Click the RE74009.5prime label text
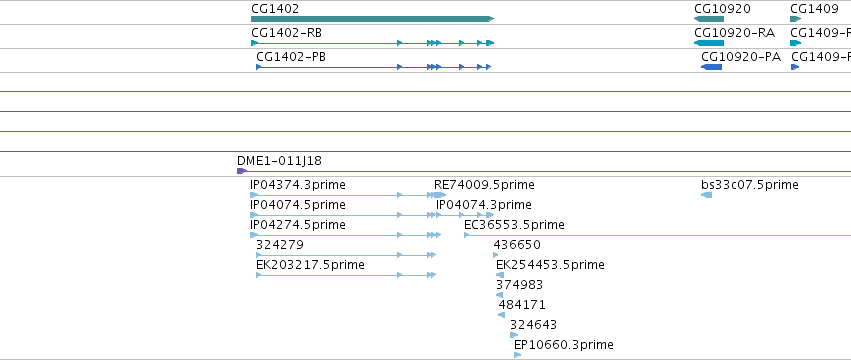Viewport: 851px width, 360px height. coord(484,185)
